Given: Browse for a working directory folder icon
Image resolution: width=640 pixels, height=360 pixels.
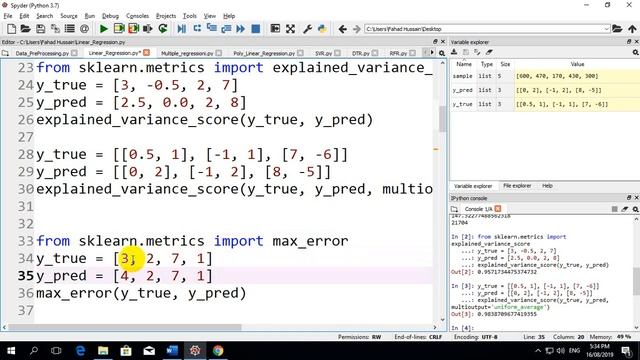Looking at the screenshot, I should [617, 29].
